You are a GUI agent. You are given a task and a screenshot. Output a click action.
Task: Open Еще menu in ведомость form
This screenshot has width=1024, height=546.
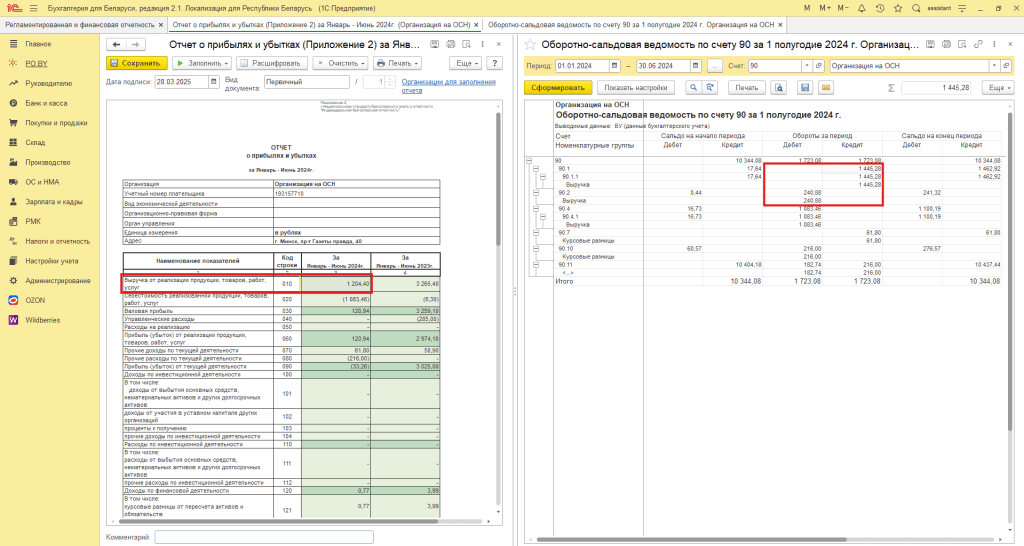pos(999,88)
